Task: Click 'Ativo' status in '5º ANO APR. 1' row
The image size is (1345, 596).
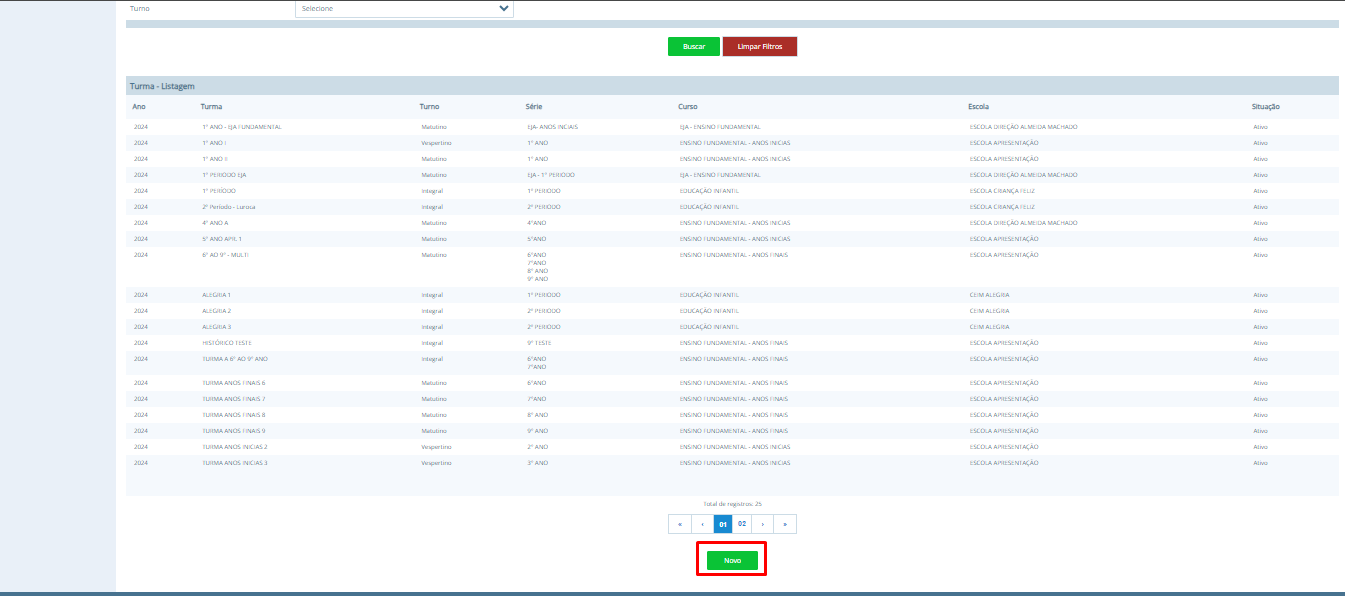Action: coord(1260,239)
